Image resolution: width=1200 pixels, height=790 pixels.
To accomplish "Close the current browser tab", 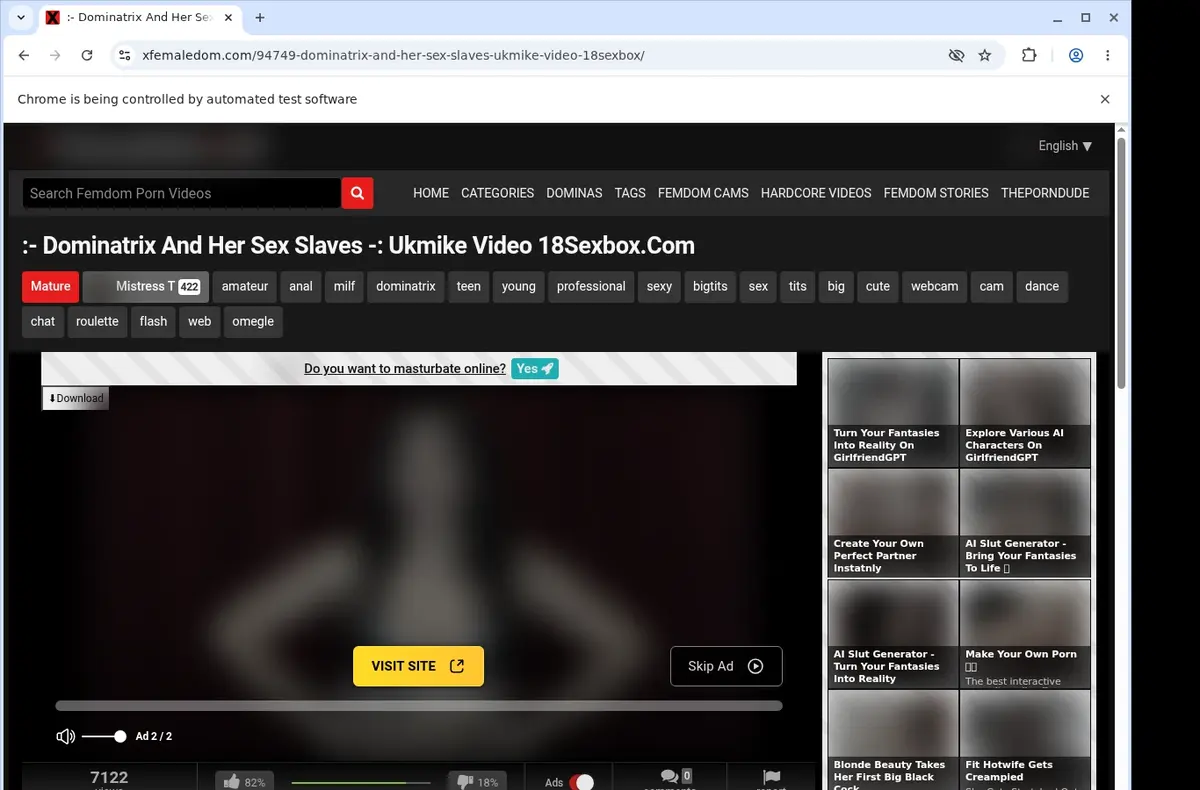I will point(227,17).
